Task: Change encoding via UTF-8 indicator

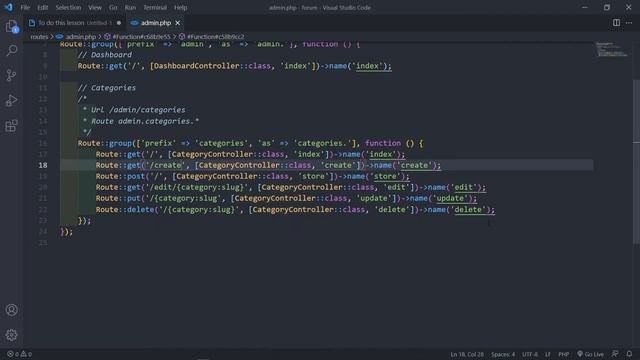Action: point(530,354)
